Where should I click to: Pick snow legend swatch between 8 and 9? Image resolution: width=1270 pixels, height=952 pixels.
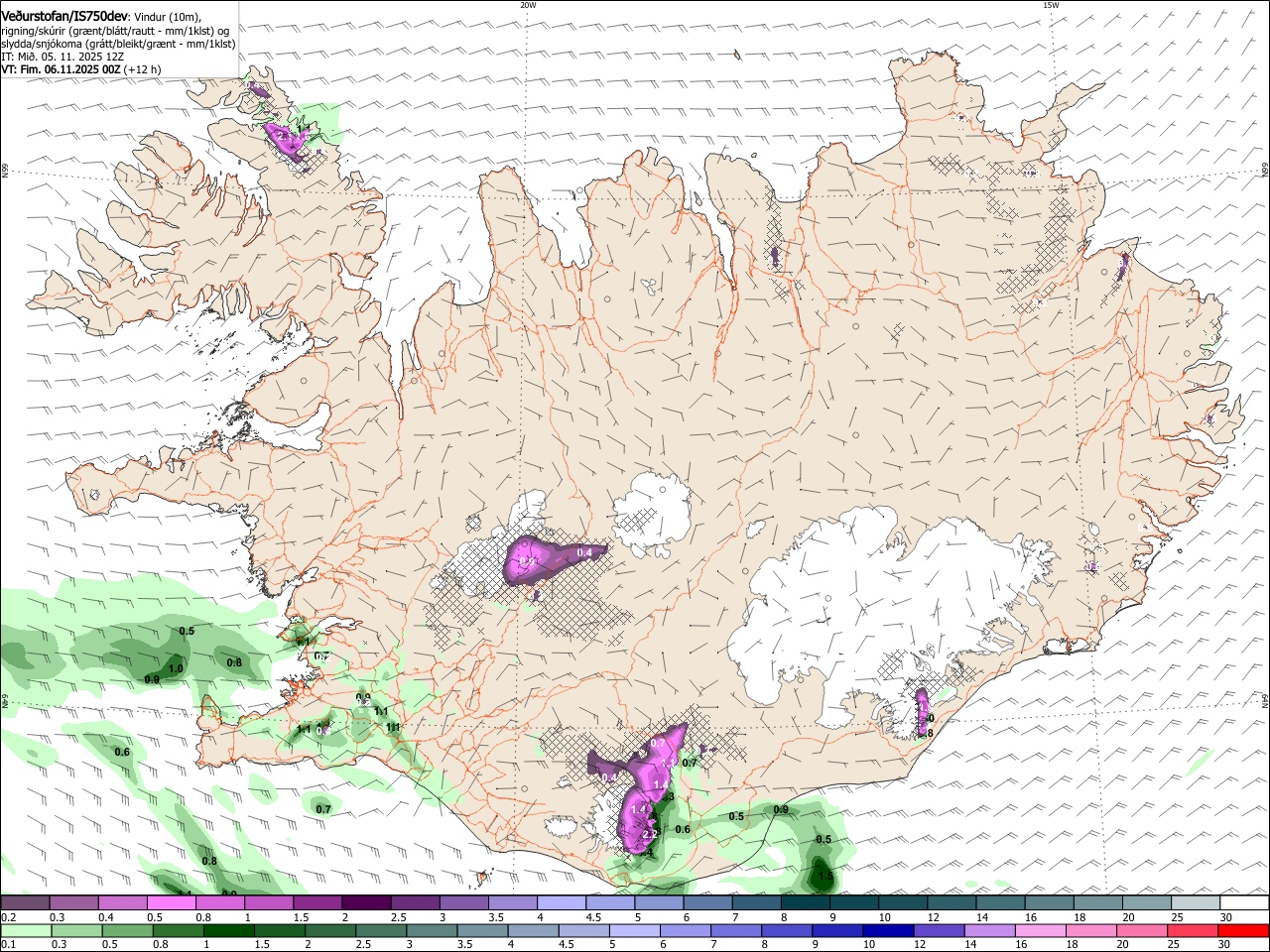(x=806, y=902)
